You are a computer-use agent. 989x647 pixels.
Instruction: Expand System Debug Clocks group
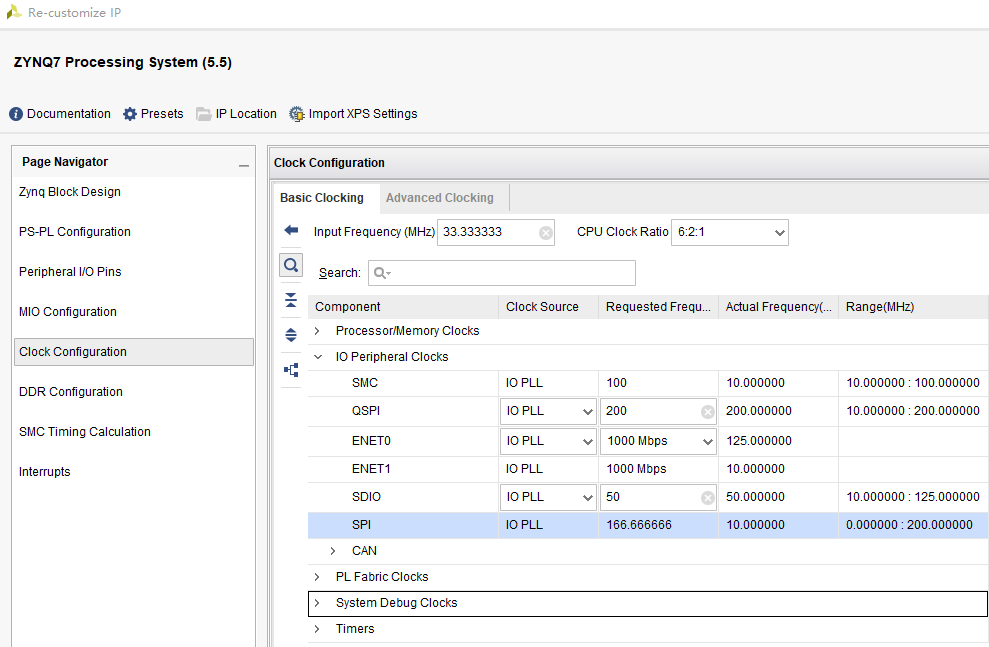coord(317,603)
